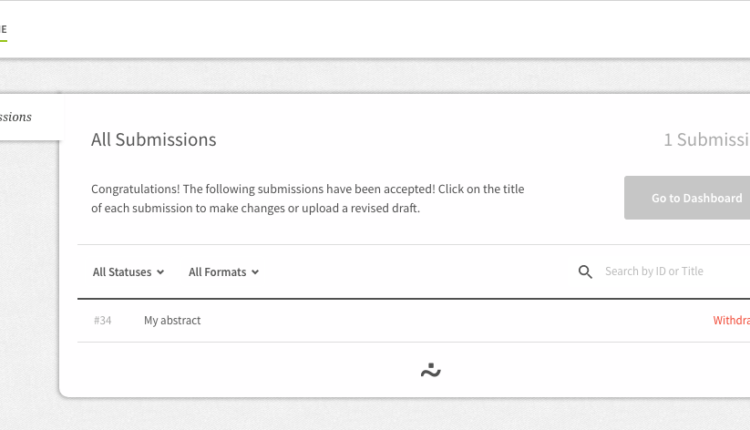
Task: Click the blank white header bar at top
Action: click(x=375, y=29)
